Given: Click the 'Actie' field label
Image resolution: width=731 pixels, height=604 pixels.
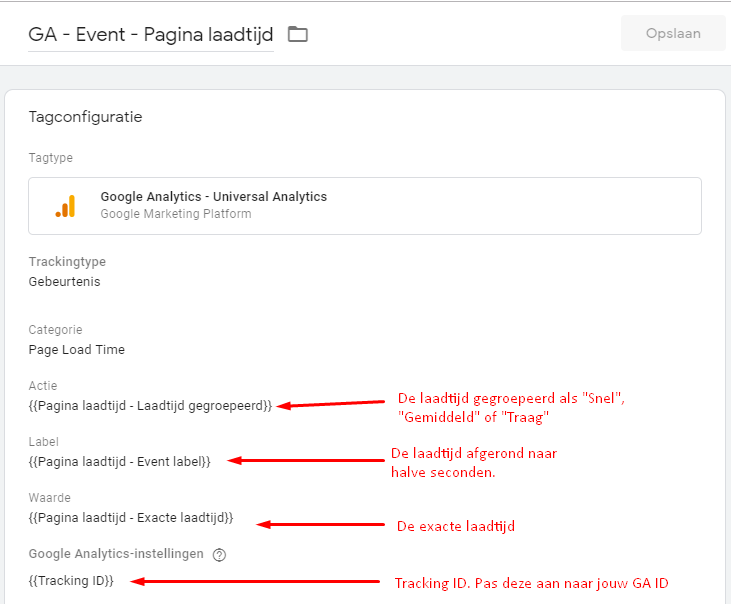Looking at the screenshot, I should [x=43, y=385].
